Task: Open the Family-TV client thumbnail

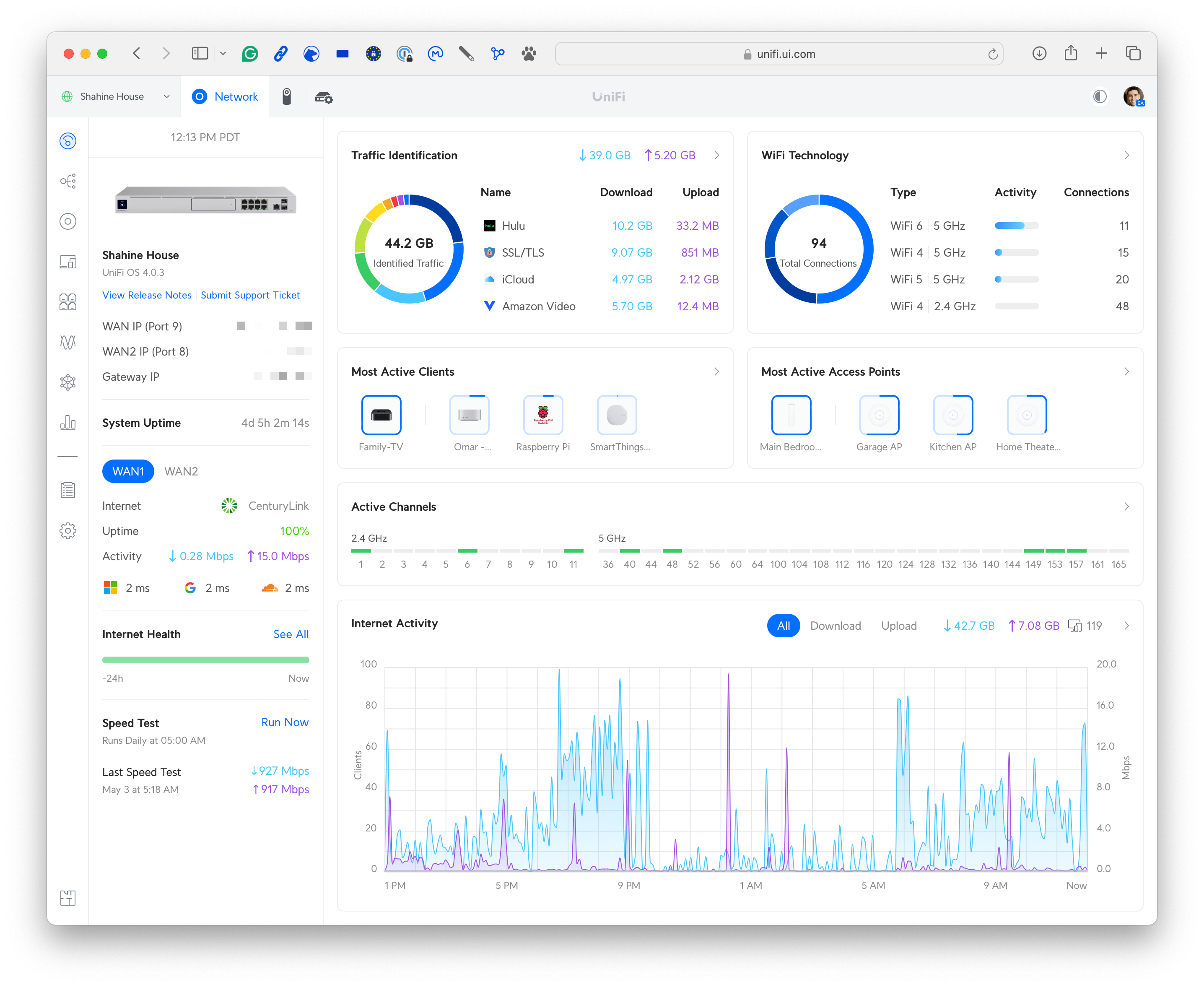Action: coord(381,415)
